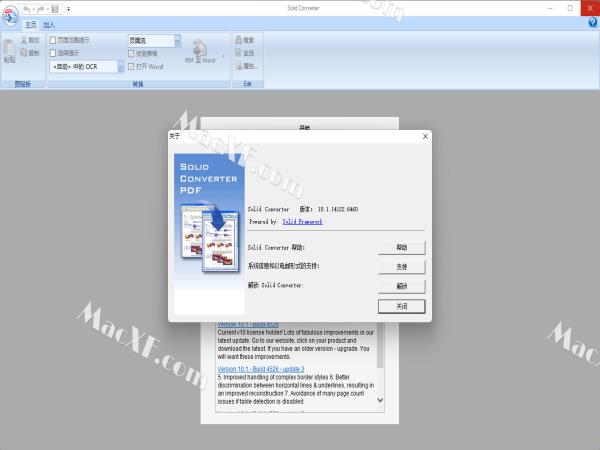600x450 pixels.
Task: Minimize the Solid Converter window
Action: pyautogui.click(x=550, y=8)
